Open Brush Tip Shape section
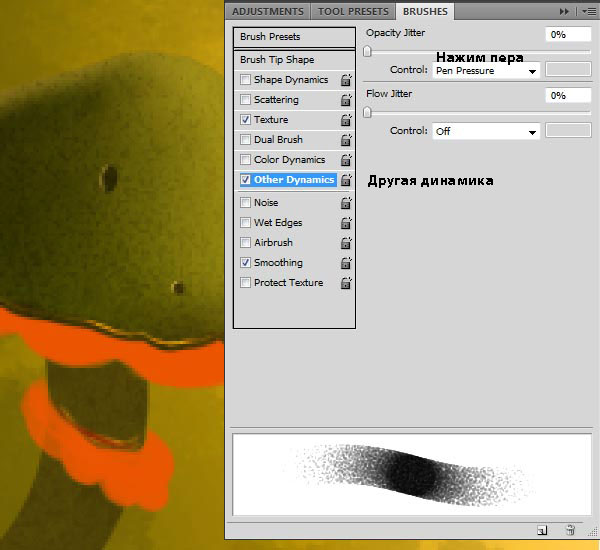This screenshot has height=550, width=600. click(x=294, y=60)
